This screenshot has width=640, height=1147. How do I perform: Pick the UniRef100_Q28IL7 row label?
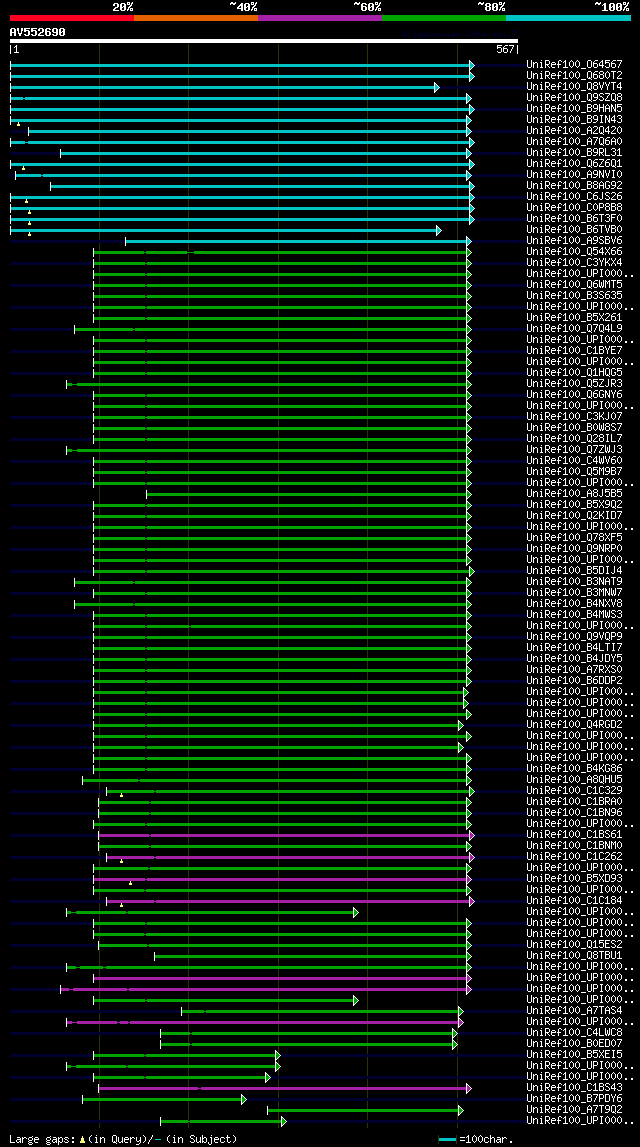click(x=574, y=438)
